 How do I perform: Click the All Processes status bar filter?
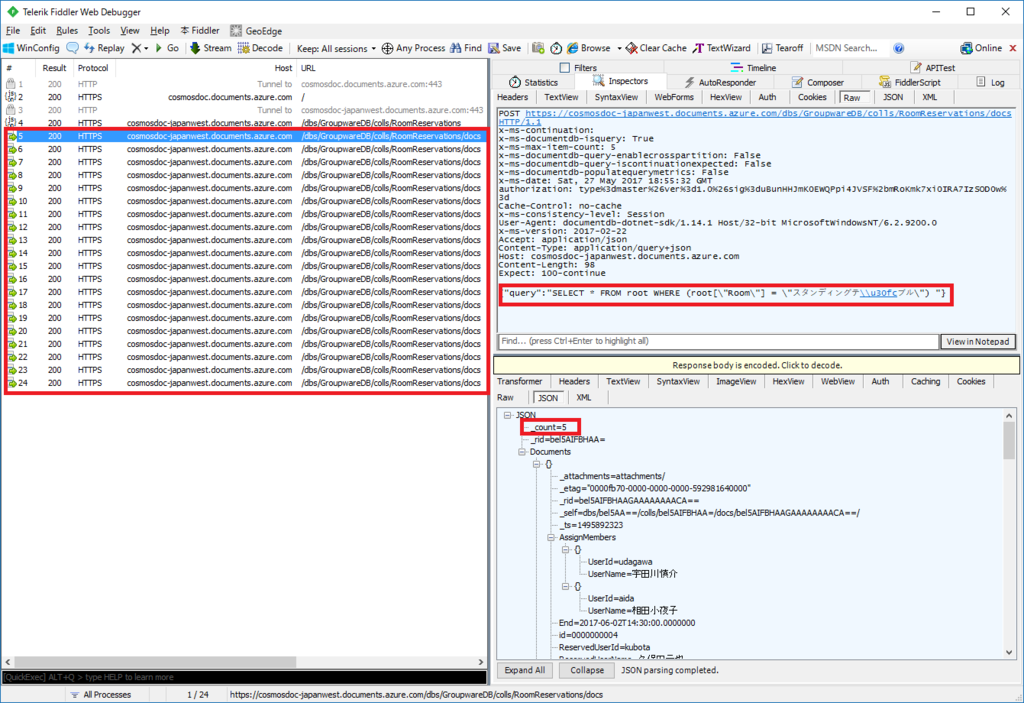click(x=101, y=695)
